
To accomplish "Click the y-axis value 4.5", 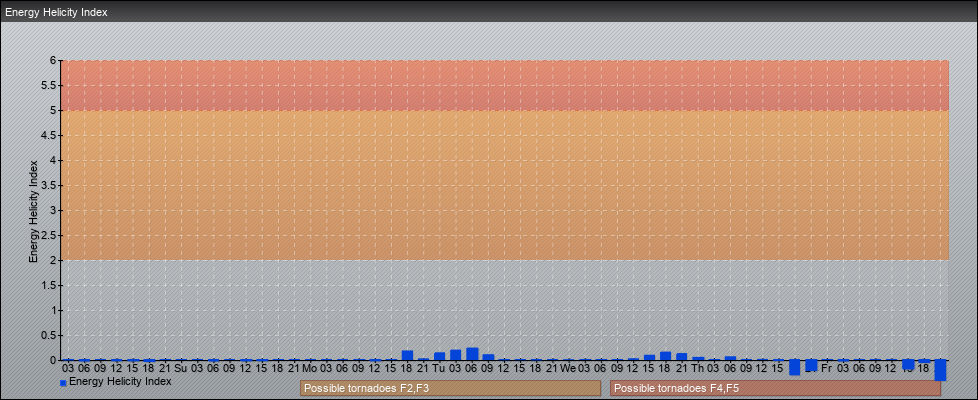I will pos(49,135).
